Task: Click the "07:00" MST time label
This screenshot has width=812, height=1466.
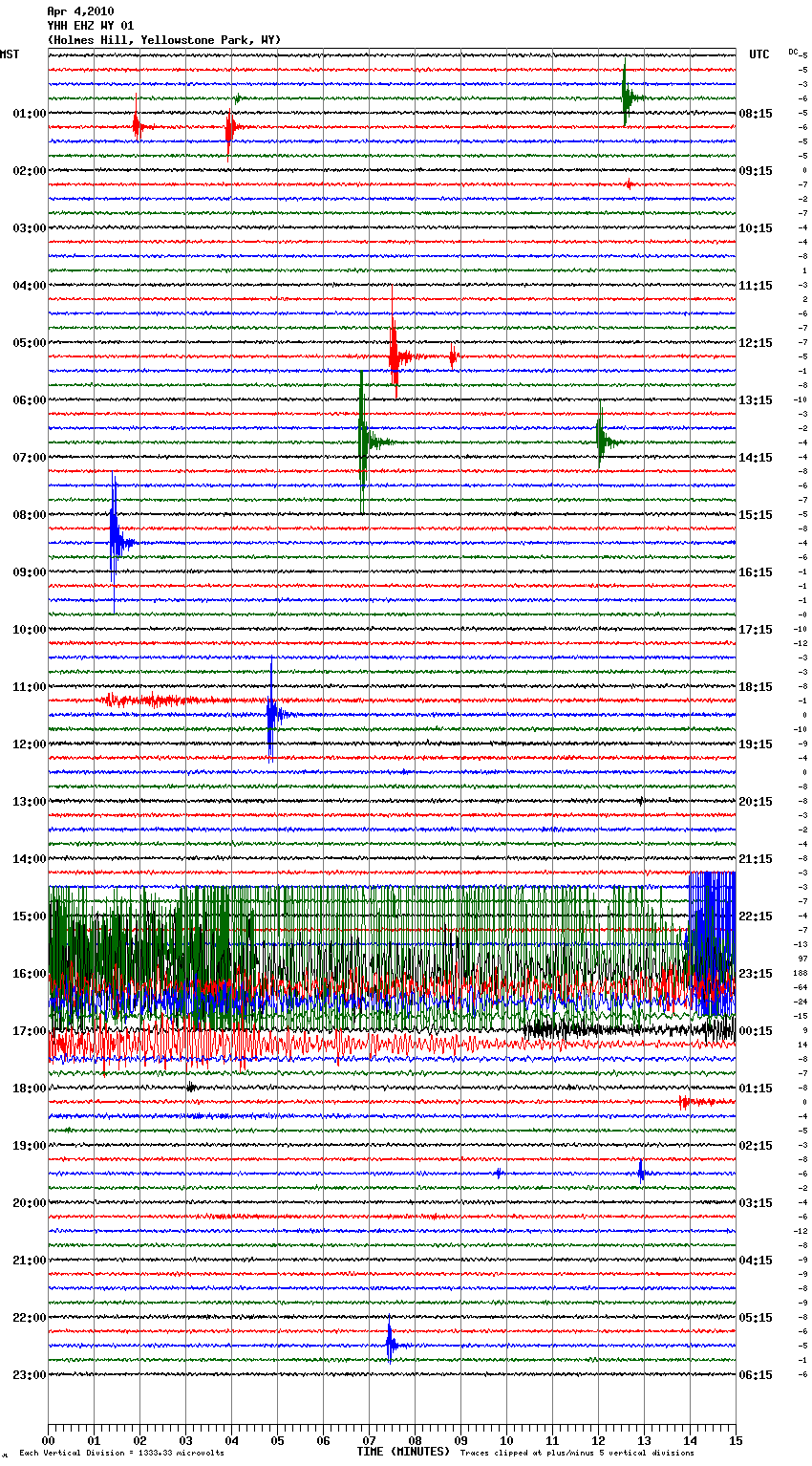Action: [30, 458]
